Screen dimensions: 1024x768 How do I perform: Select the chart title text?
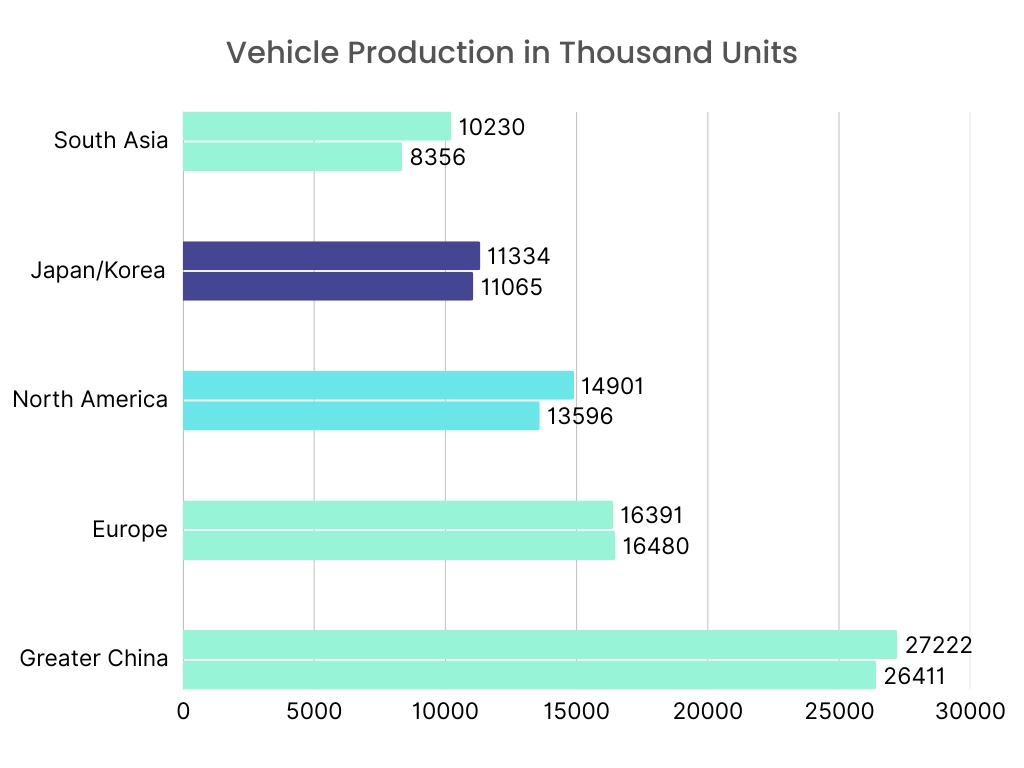pyautogui.click(x=511, y=53)
